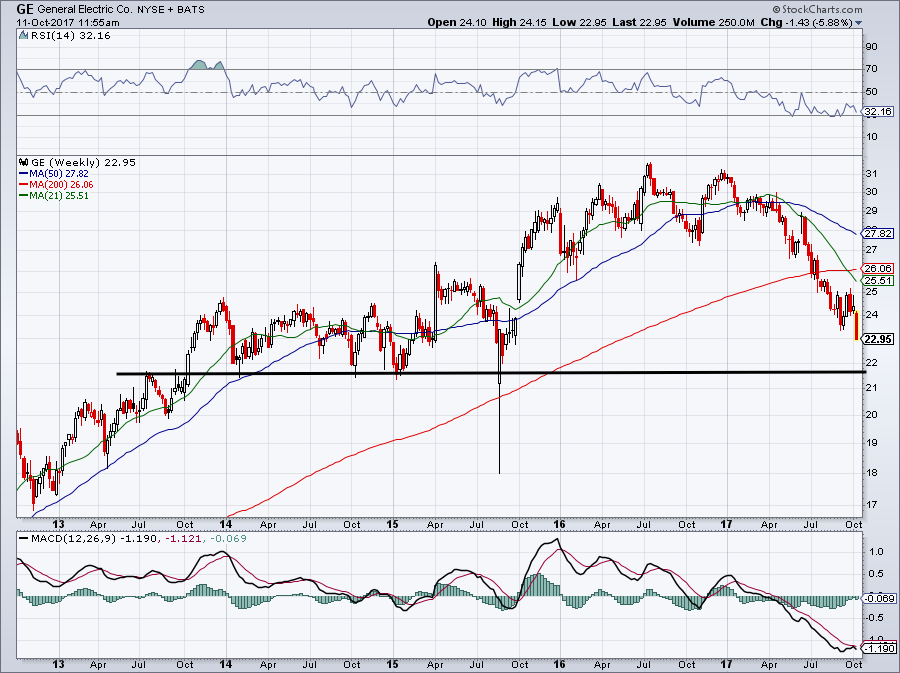
Task: Open the ©StockCharts.com attribution link
Action: (817, 9)
